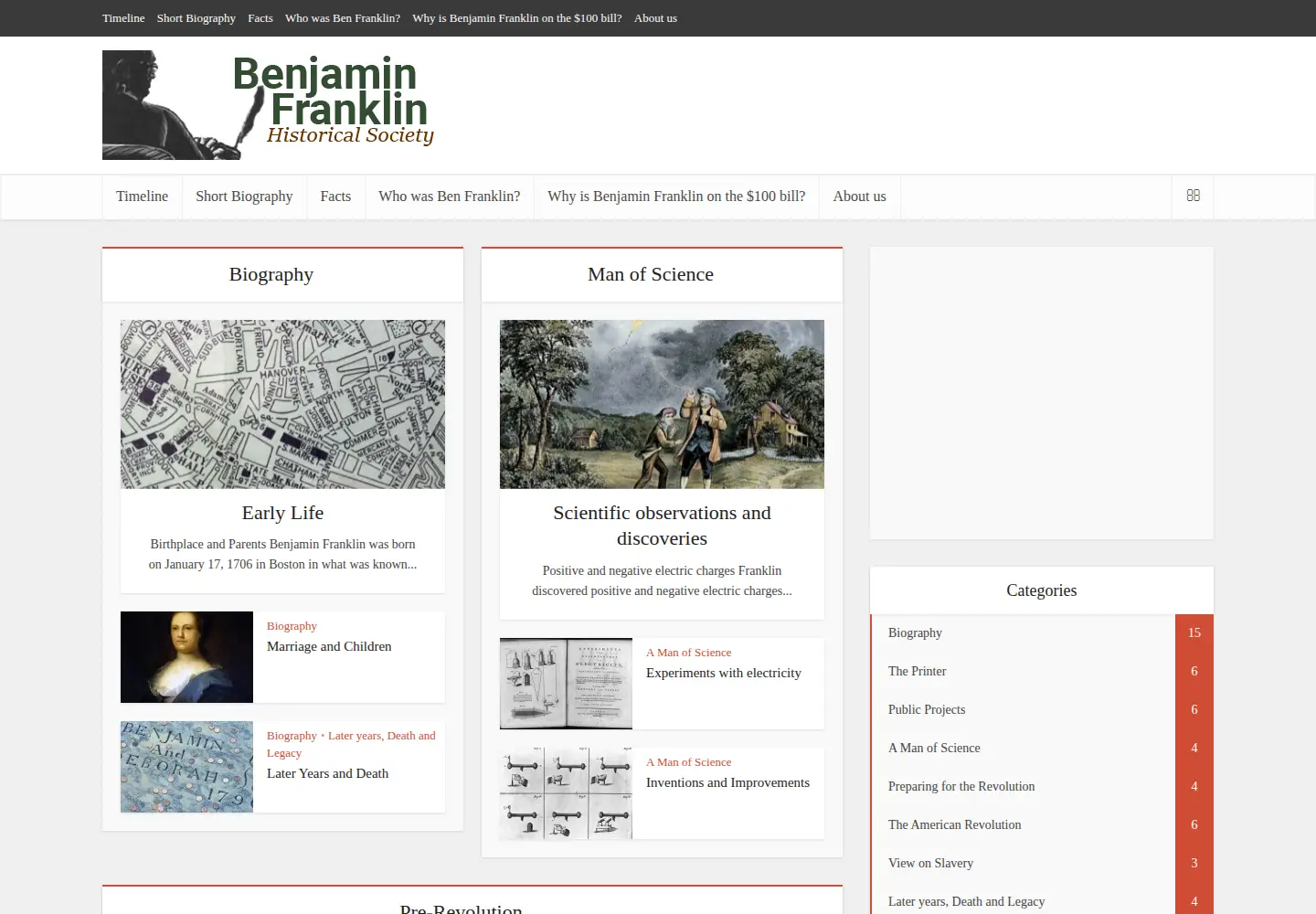Select A Man of Science in Categories
1316x914 pixels.
(934, 748)
